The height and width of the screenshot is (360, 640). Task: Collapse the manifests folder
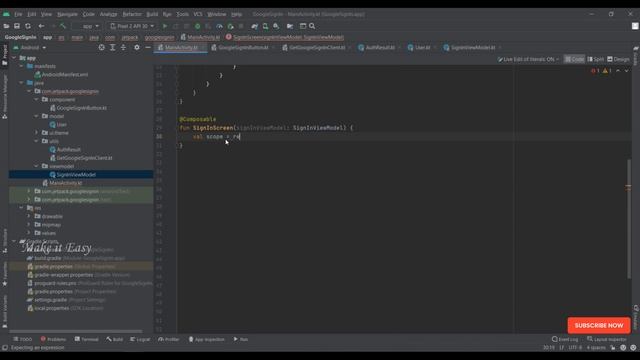tap(22, 66)
